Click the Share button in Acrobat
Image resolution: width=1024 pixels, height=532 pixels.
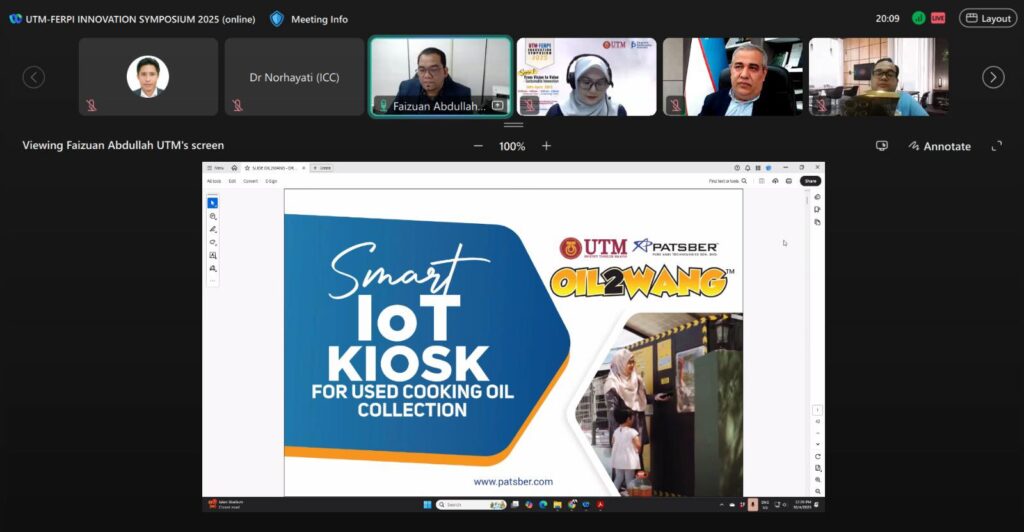[810, 181]
